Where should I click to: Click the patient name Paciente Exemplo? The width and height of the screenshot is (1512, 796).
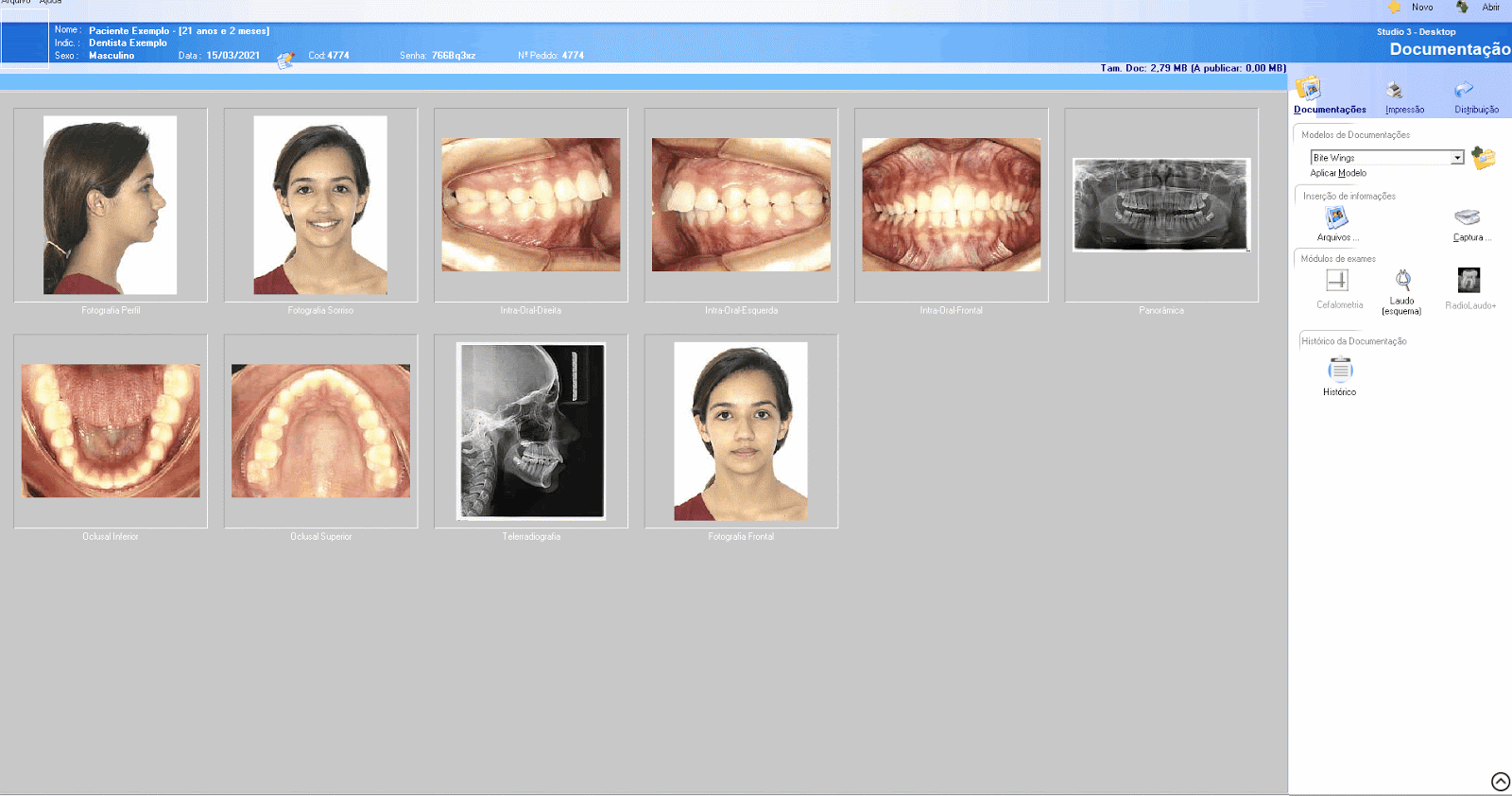tap(129, 31)
